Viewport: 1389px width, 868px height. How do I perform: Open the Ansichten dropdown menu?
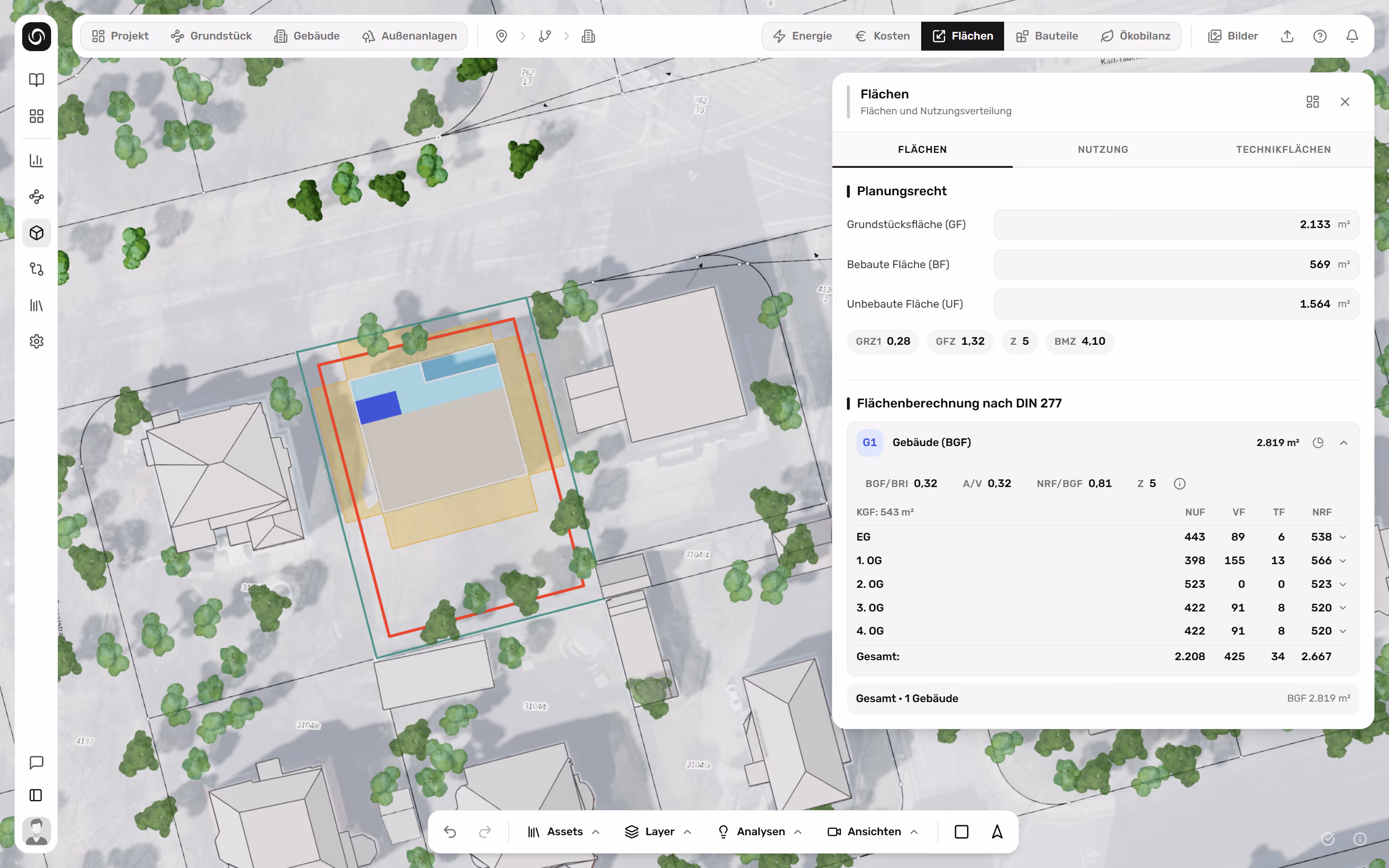coord(873,832)
